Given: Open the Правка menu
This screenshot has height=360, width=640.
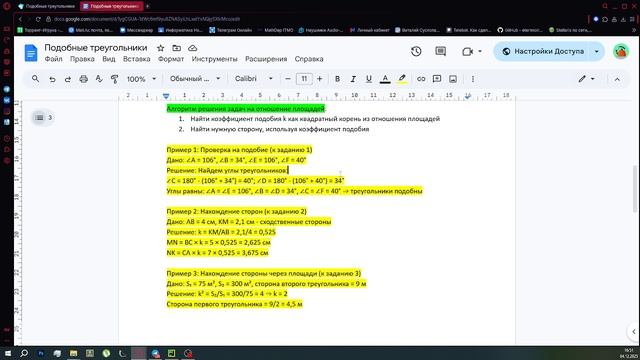Looking at the screenshot, I should click(x=82, y=59).
